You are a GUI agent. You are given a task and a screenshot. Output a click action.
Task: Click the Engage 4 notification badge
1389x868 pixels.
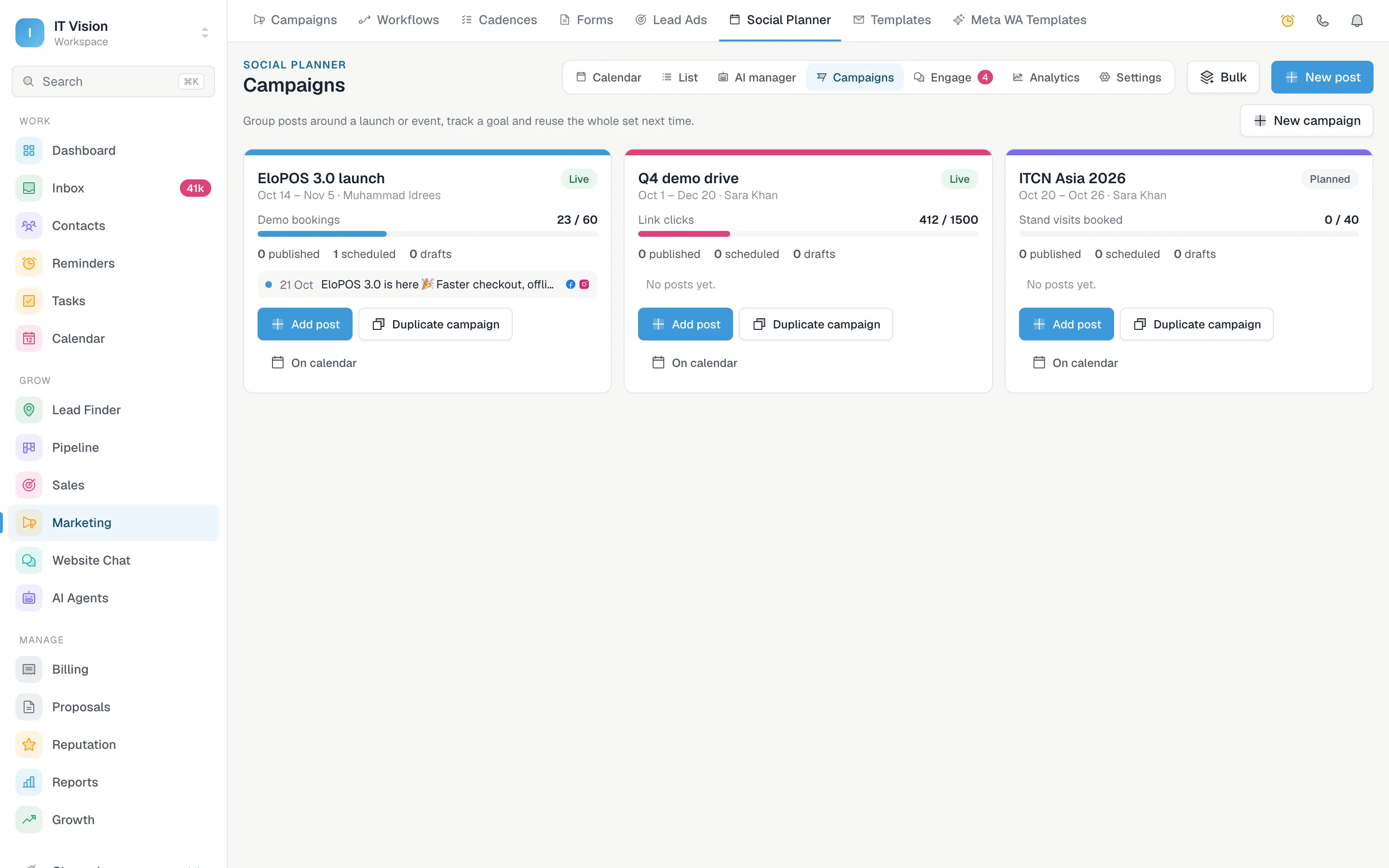985,77
